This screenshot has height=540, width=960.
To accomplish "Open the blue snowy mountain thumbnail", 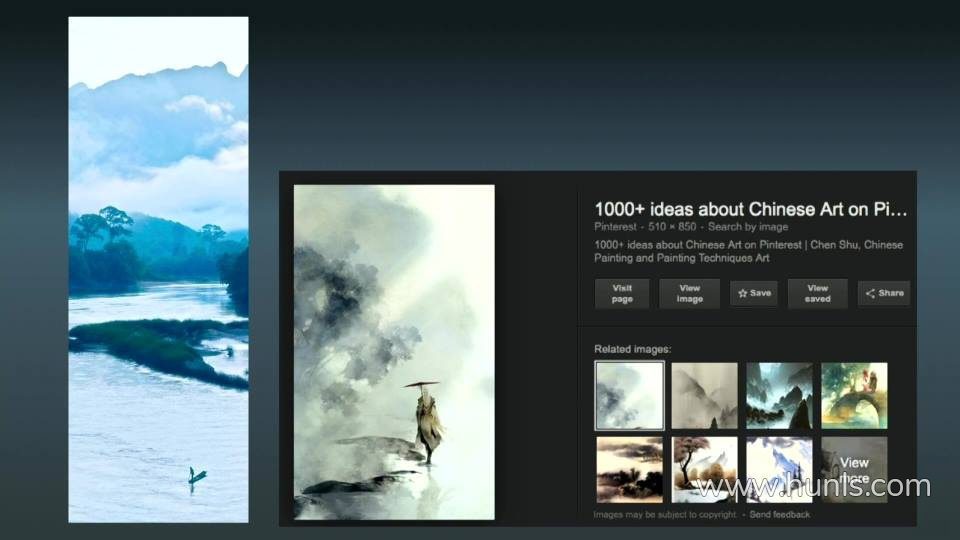I will pos(779,470).
